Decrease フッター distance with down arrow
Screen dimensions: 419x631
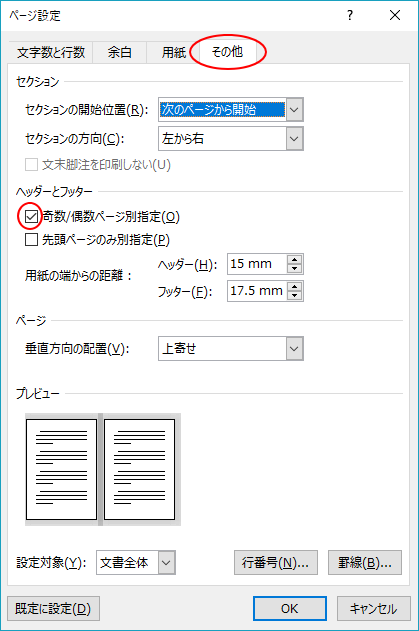[x=295, y=296]
